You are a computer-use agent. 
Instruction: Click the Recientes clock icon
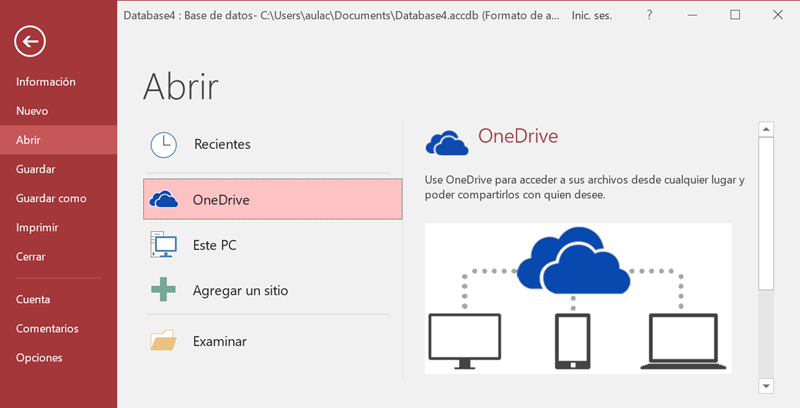(163, 145)
